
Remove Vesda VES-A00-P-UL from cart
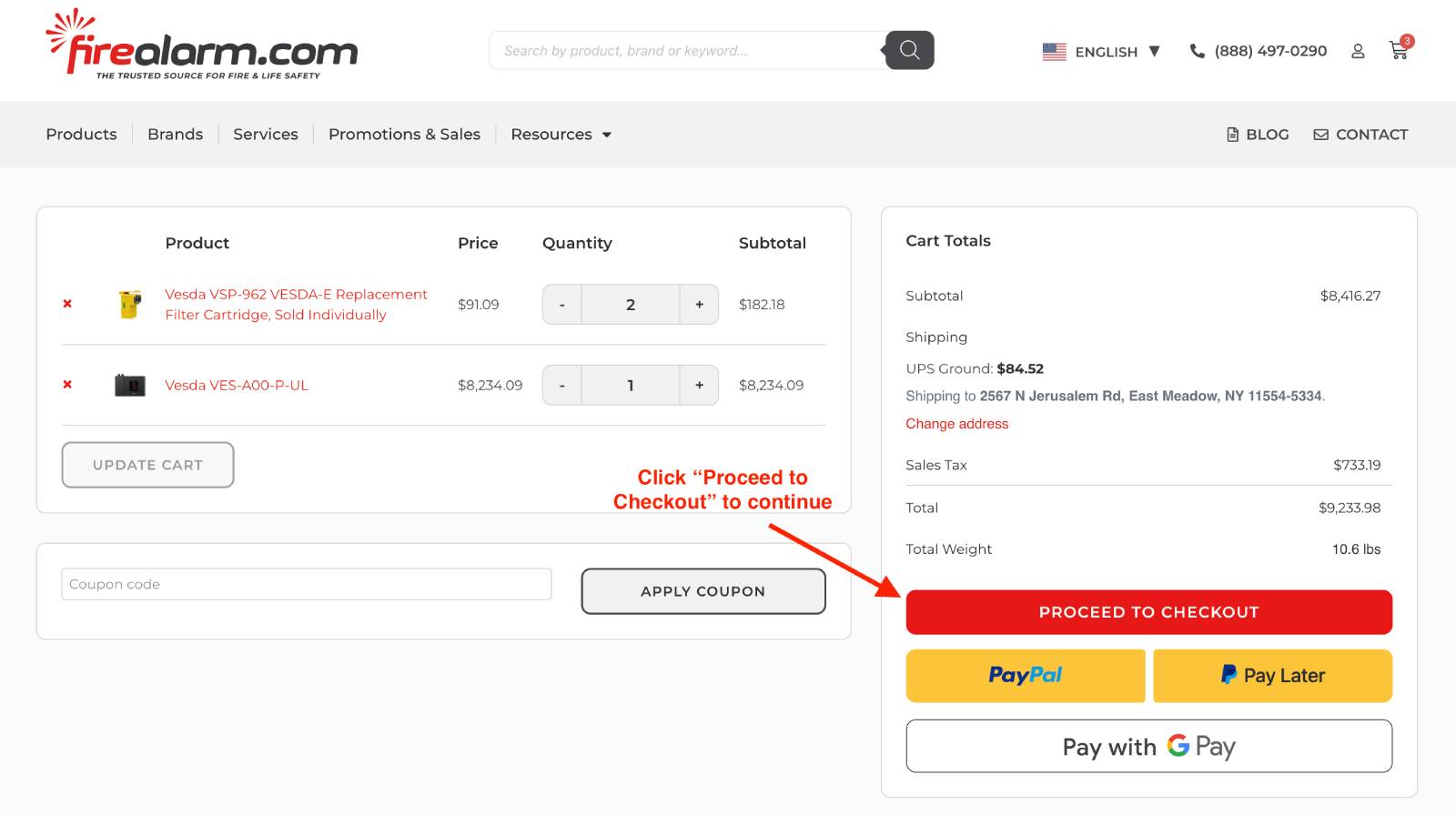click(x=67, y=385)
